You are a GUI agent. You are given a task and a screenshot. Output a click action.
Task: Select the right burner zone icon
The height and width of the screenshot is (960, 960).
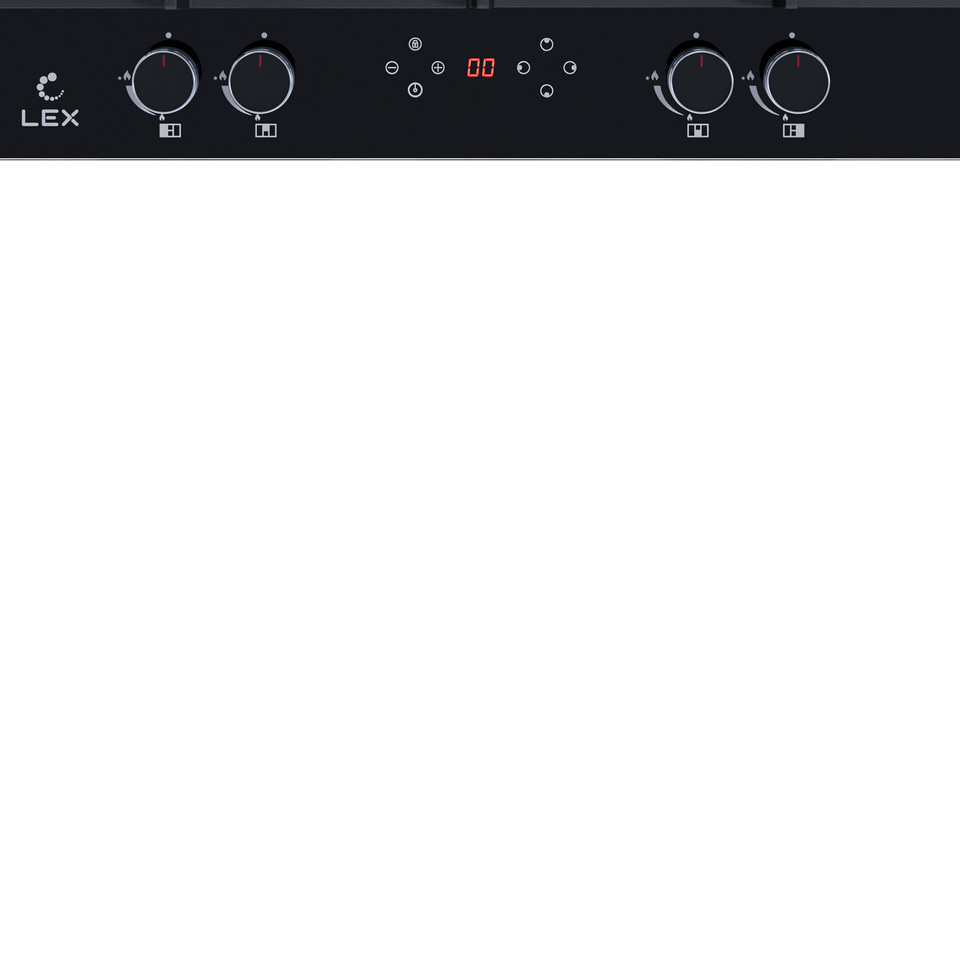pyautogui.click(x=570, y=67)
